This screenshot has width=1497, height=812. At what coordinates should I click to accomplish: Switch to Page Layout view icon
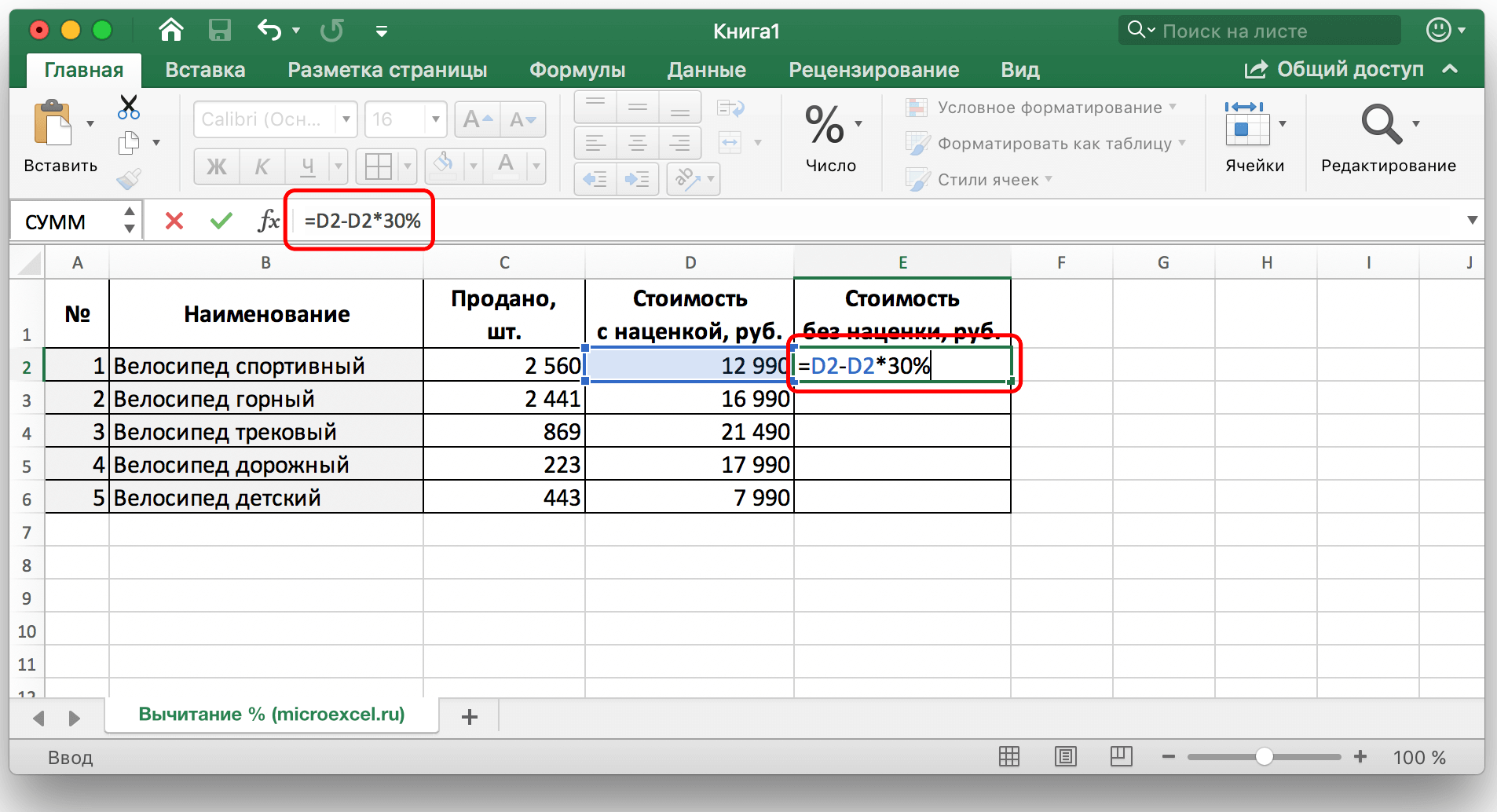1066,757
